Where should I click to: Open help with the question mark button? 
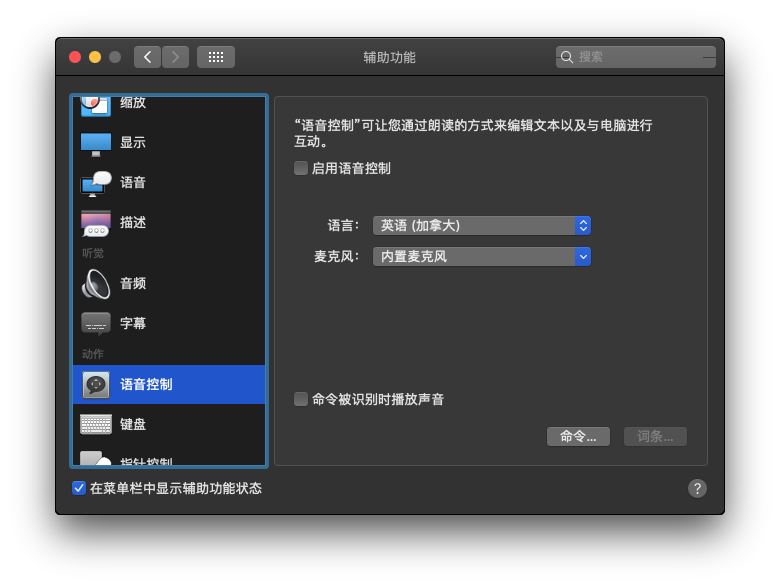click(698, 488)
